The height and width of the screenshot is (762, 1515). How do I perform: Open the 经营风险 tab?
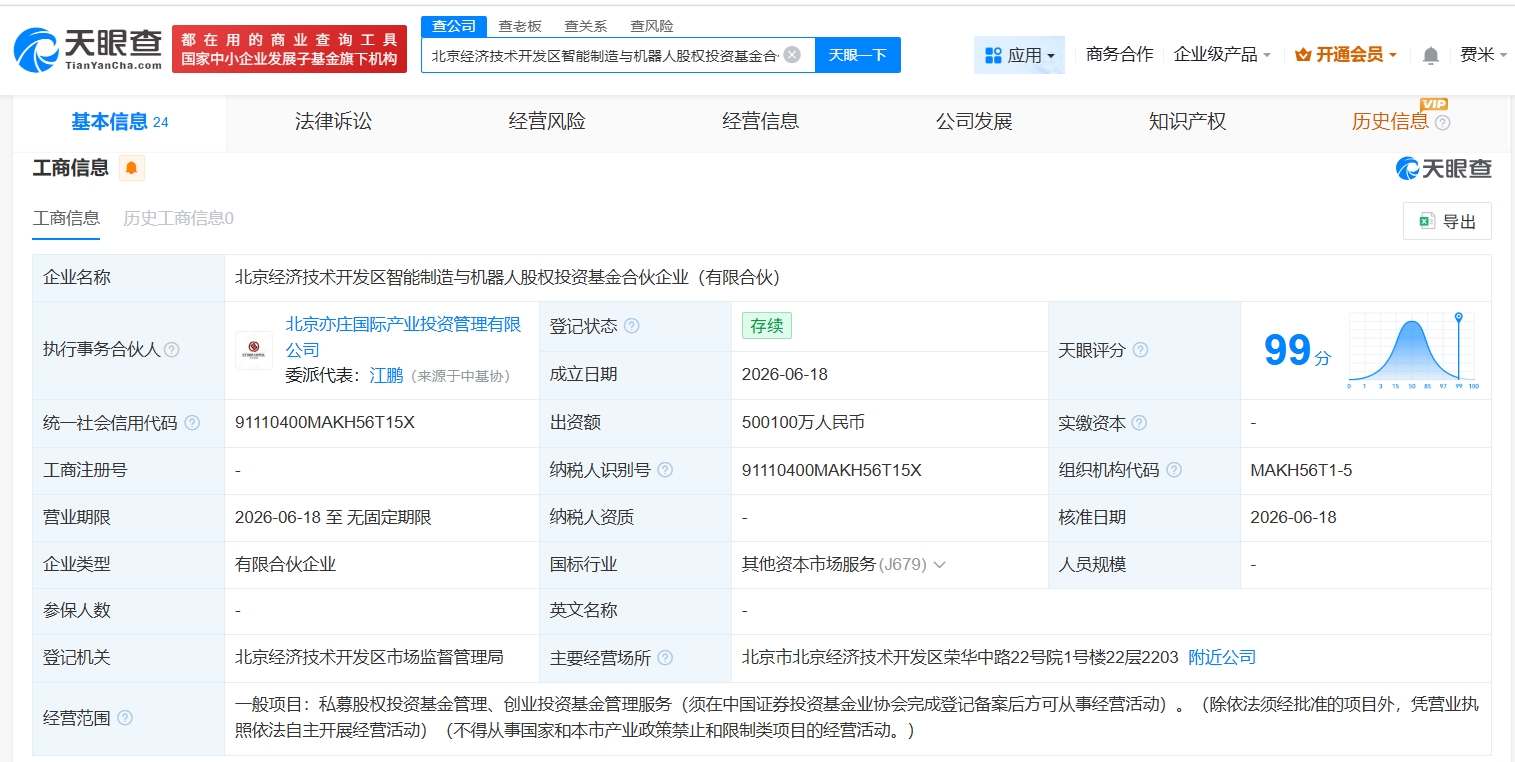point(547,122)
